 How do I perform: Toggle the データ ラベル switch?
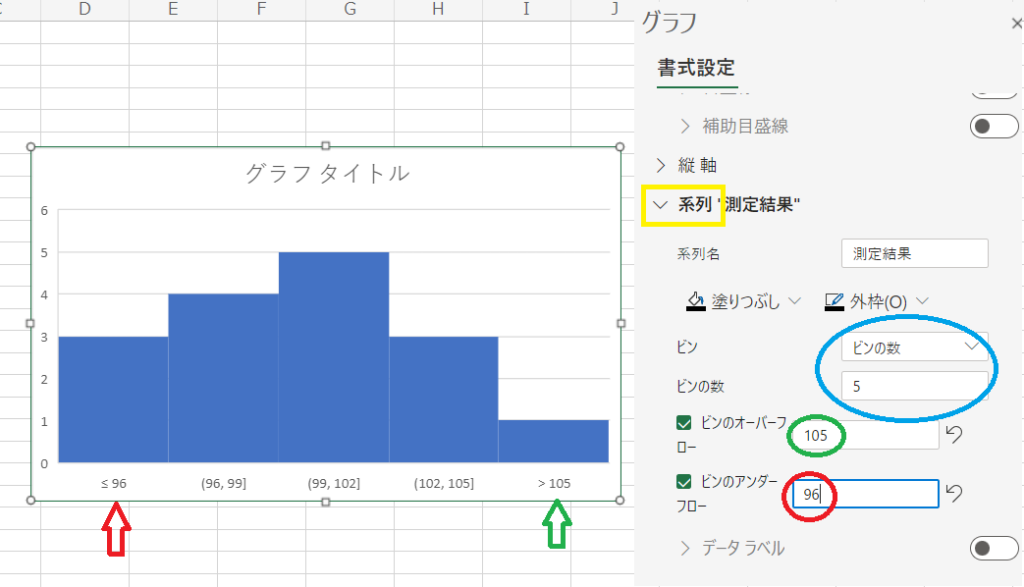(x=994, y=548)
